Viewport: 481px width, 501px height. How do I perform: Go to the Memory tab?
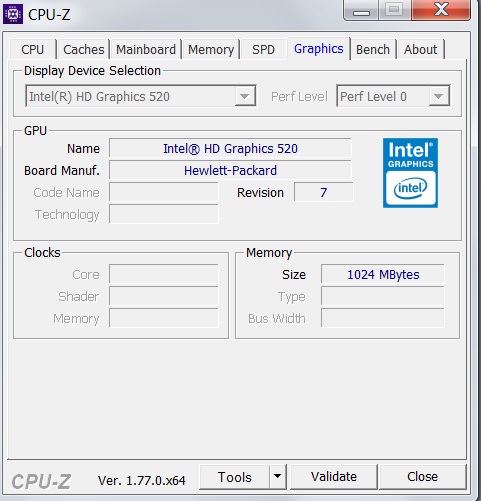point(211,49)
